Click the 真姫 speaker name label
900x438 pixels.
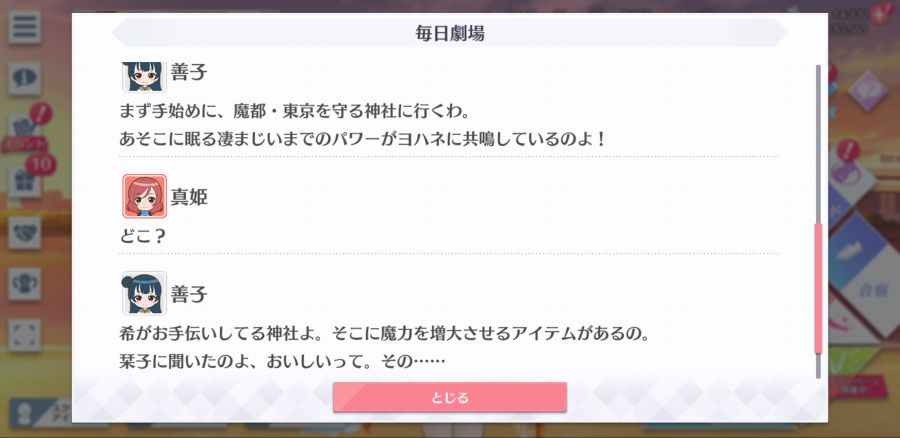pos(189,197)
